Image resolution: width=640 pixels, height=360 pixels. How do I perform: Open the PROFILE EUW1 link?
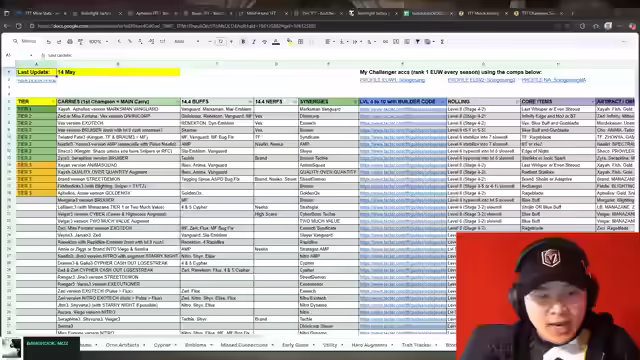392,80
